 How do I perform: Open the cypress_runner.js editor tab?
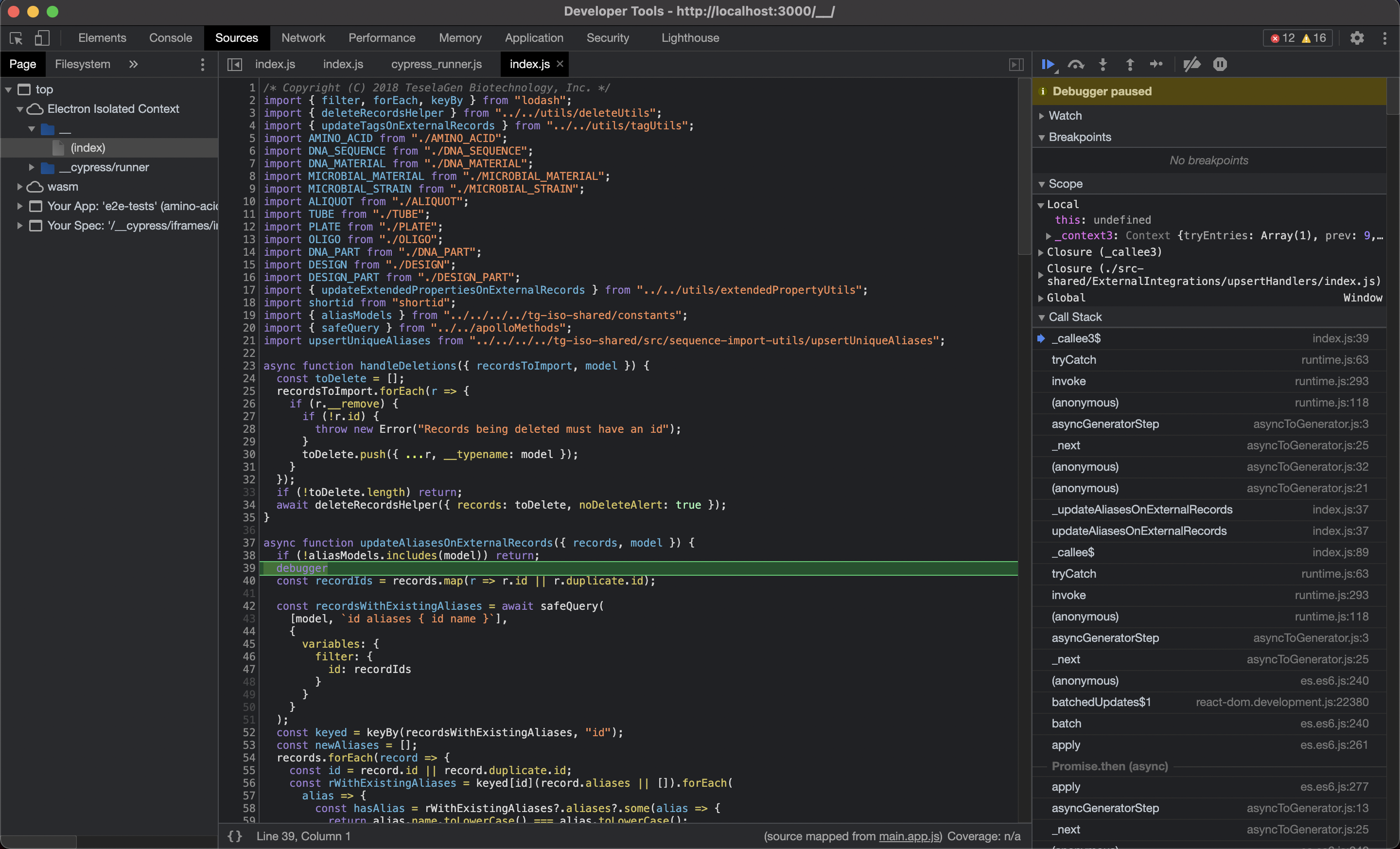tap(437, 64)
